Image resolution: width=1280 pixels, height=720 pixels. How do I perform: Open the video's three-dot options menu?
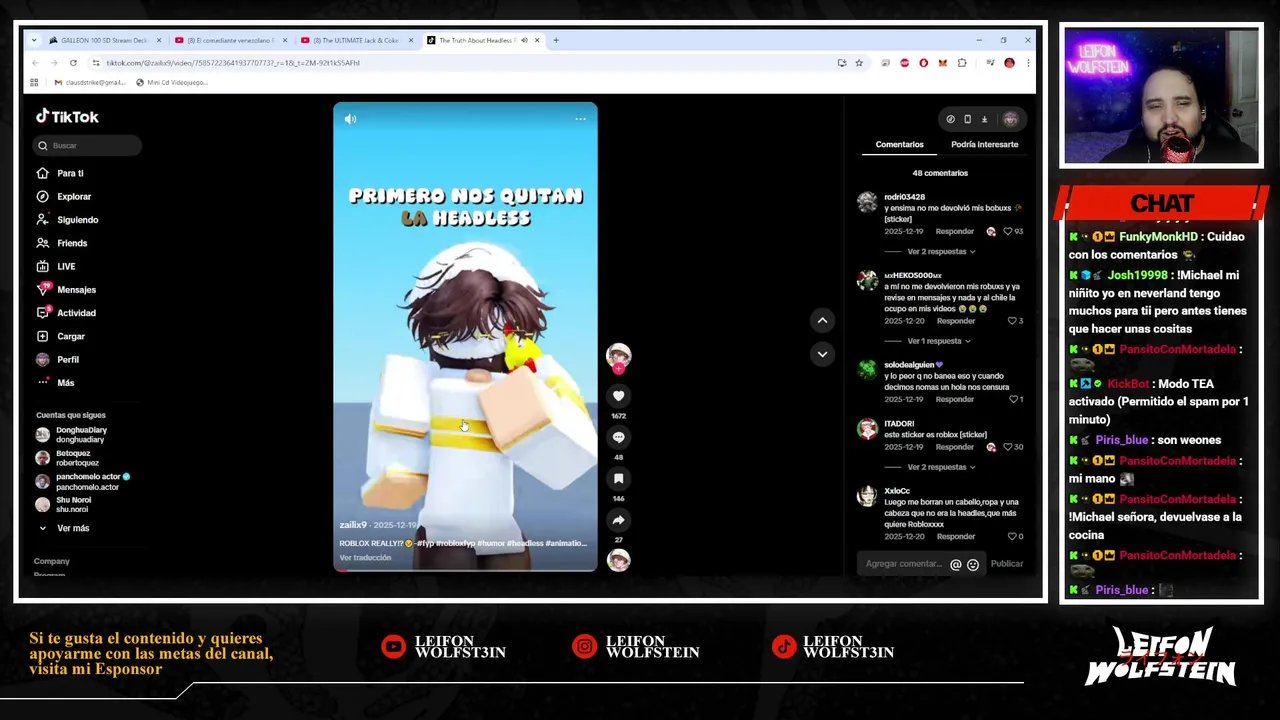click(580, 119)
